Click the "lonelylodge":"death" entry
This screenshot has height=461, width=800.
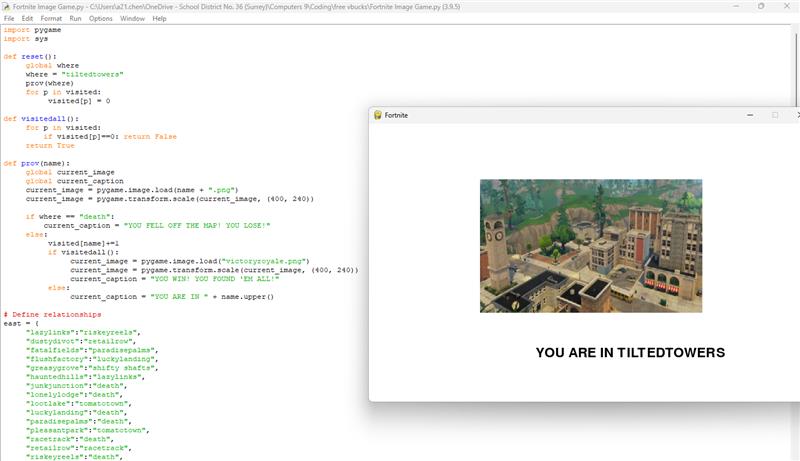[x=74, y=395]
